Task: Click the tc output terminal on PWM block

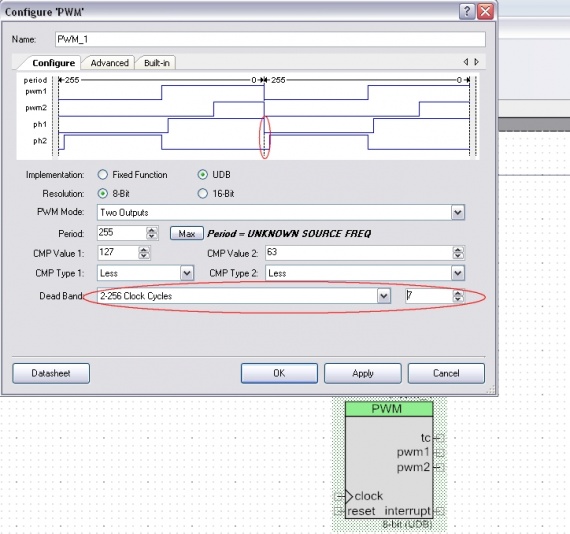Action: 439,438
